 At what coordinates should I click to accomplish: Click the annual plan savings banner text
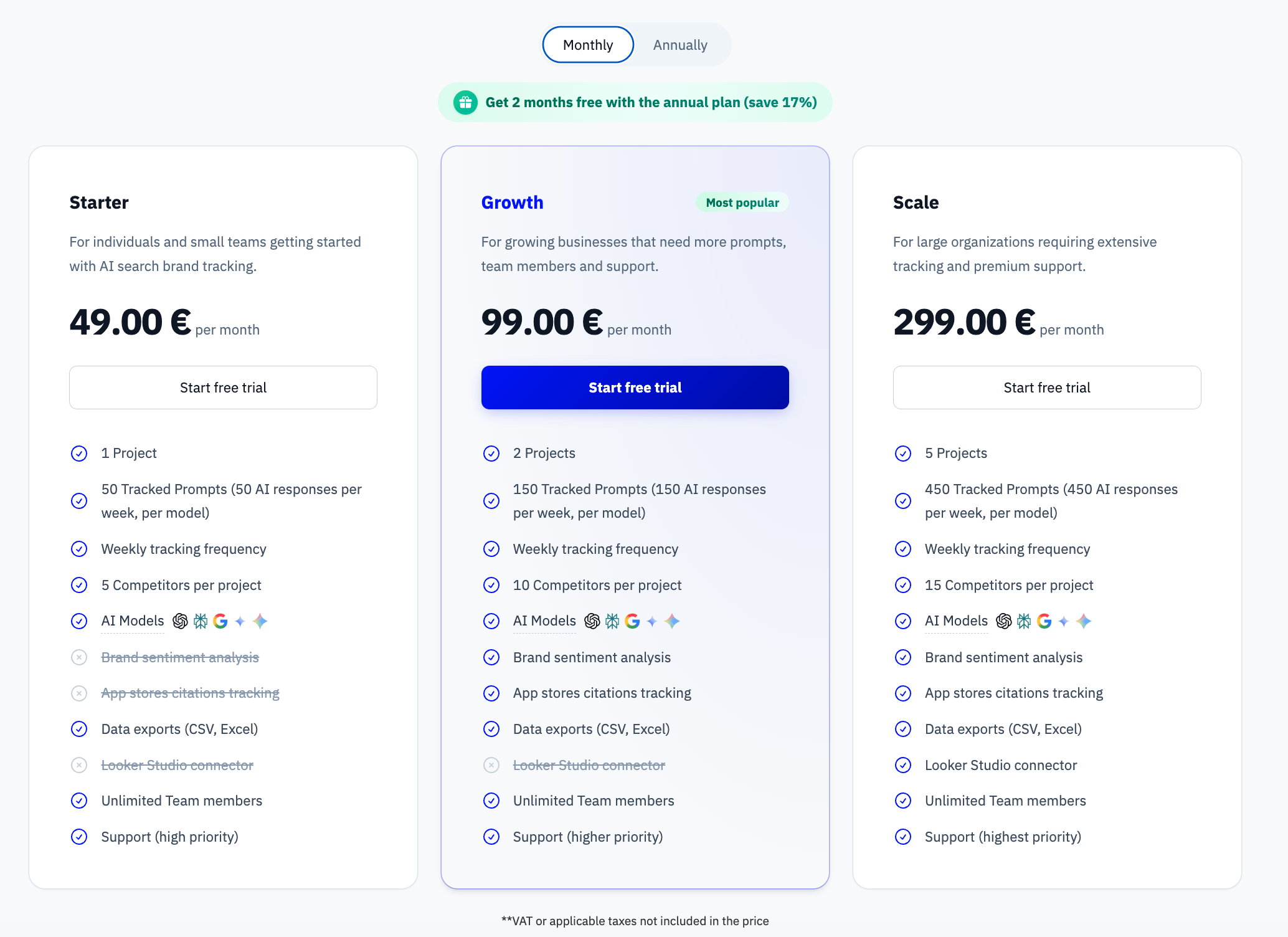651,102
